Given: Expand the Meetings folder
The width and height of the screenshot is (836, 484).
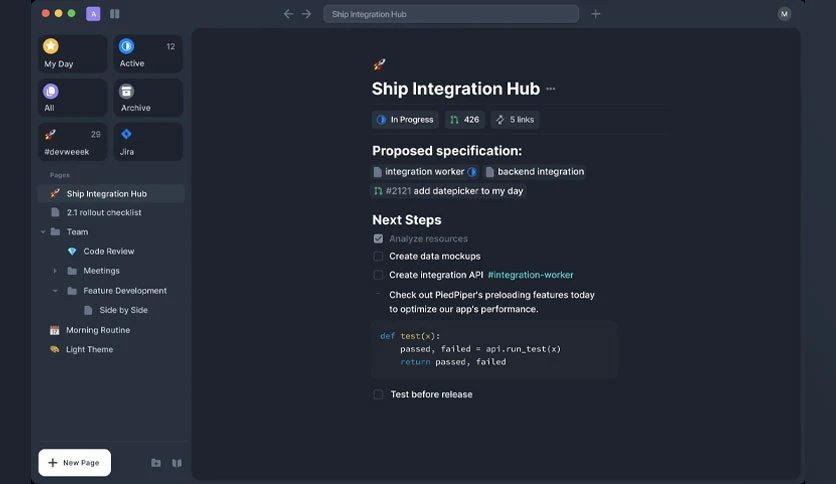Looking at the screenshot, I should (54, 271).
